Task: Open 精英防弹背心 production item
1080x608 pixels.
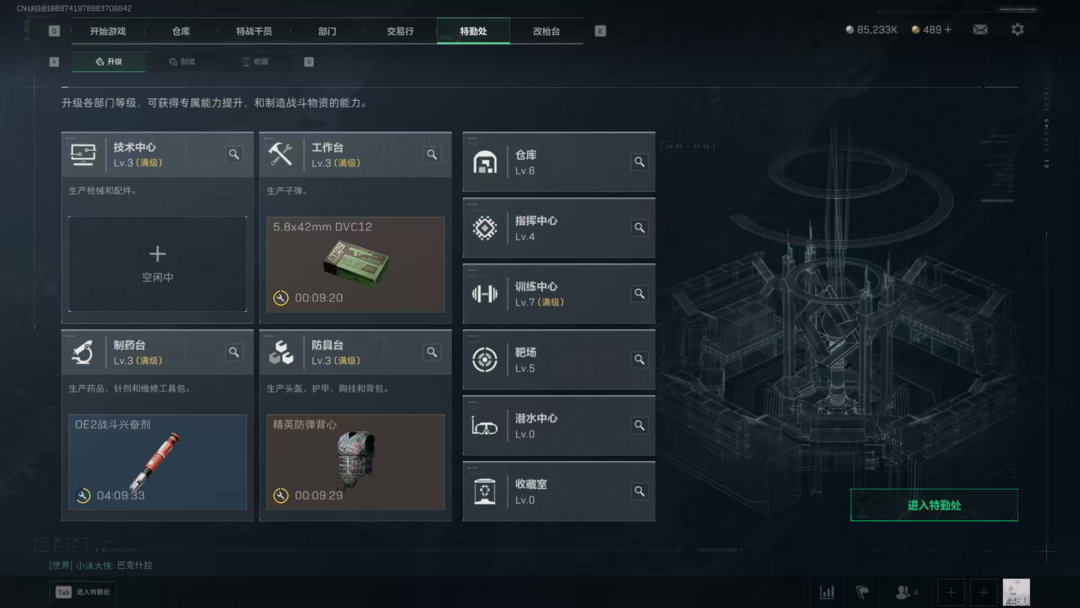Action: pyautogui.click(x=355, y=461)
